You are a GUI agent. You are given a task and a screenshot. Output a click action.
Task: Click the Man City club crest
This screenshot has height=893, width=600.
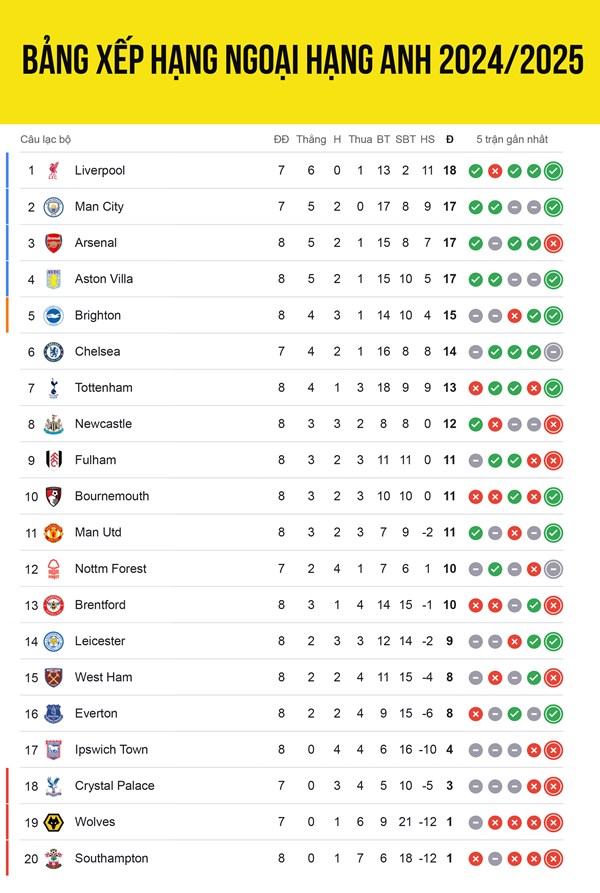pyautogui.click(x=54, y=207)
